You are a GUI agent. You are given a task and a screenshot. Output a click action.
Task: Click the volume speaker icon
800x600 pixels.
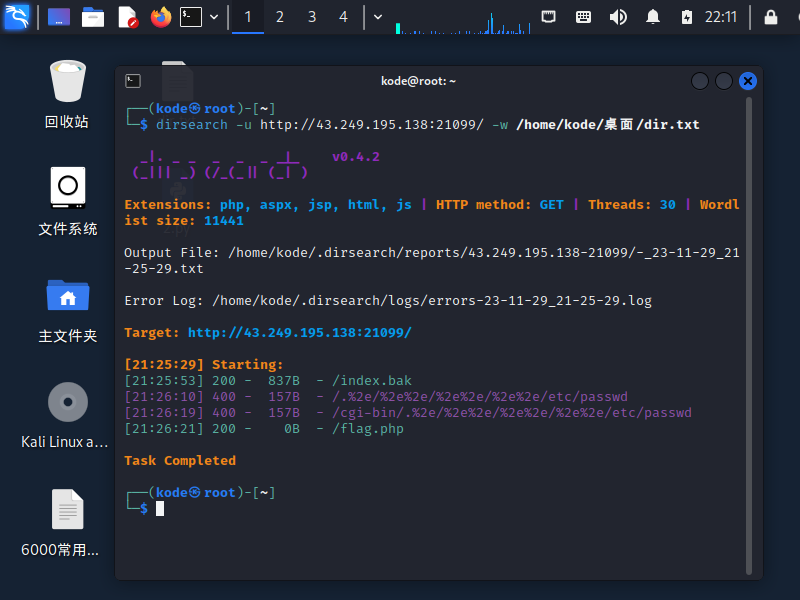click(x=618, y=17)
